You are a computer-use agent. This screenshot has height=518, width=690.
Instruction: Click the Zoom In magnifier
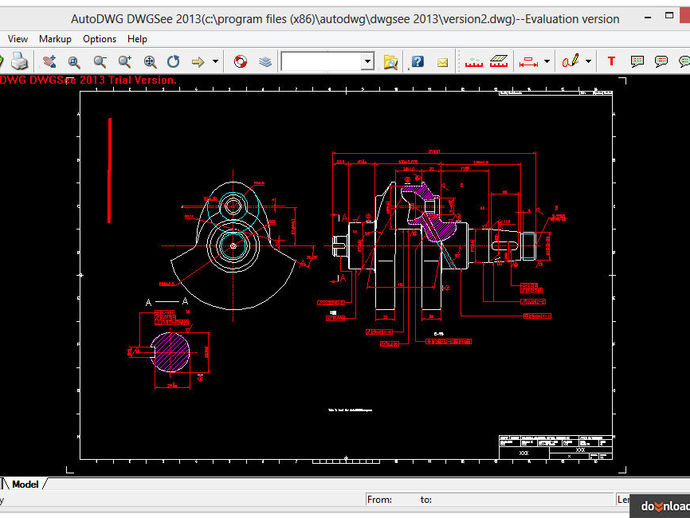pyautogui.click(x=125, y=62)
